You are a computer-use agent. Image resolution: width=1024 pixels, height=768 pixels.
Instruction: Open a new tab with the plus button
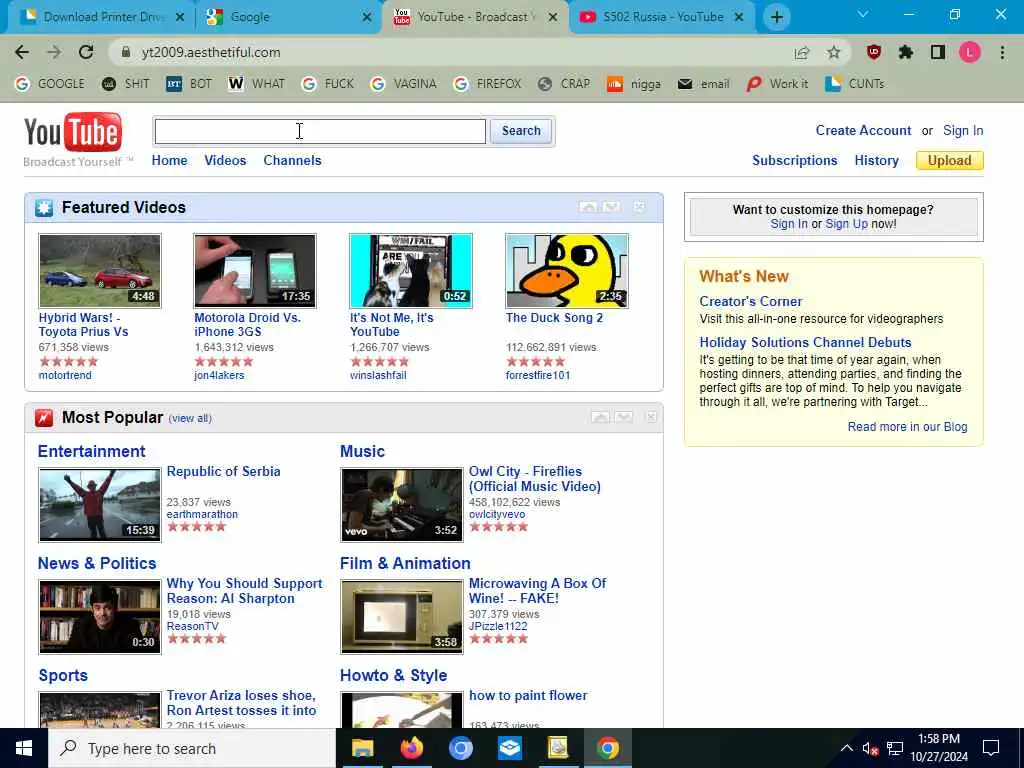[x=776, y=17]
